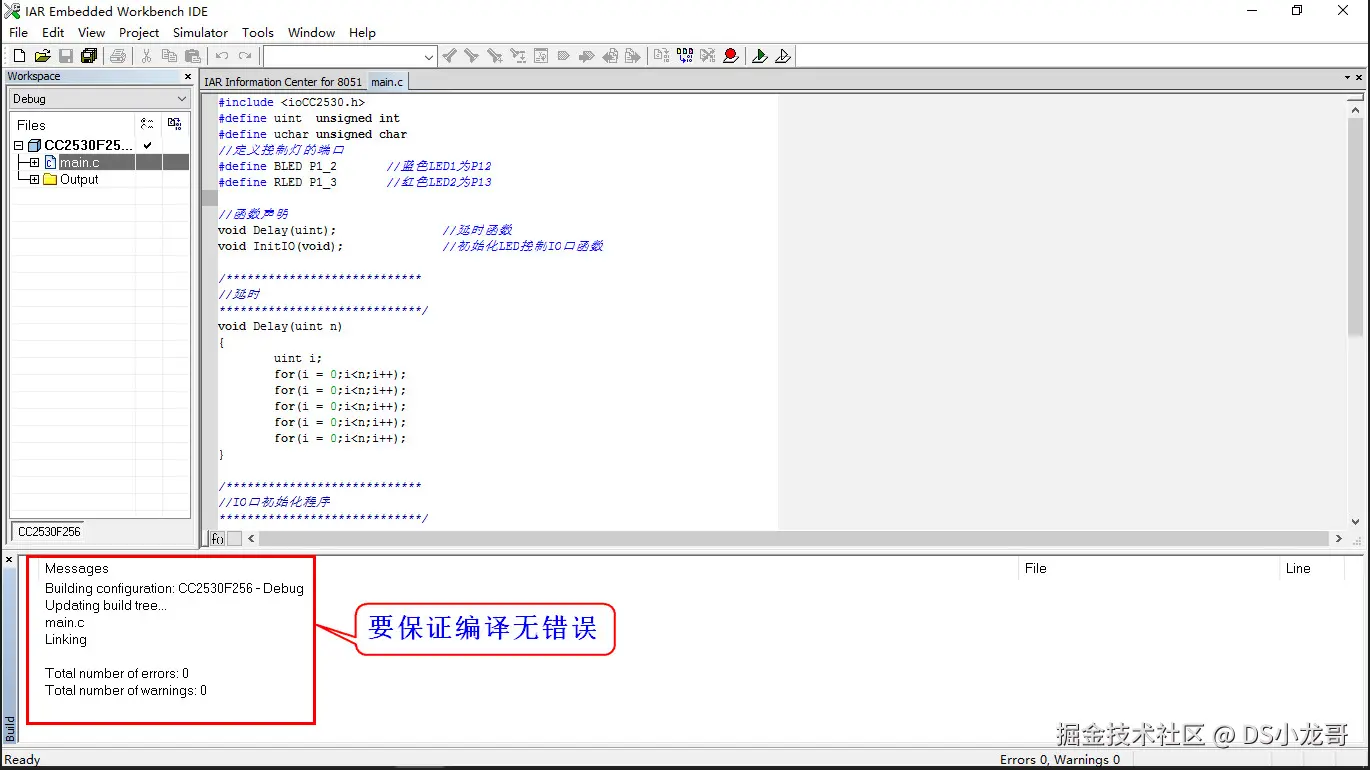Click Debug without Downloading icon
1370x770 pixels.
click(783, 56)
